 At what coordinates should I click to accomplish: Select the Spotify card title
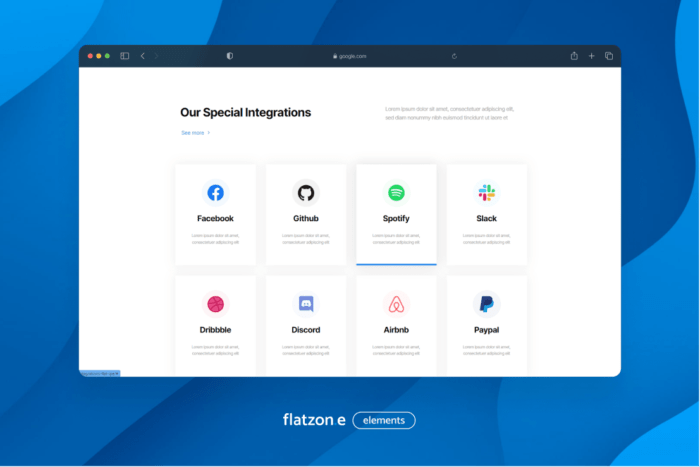396,218
